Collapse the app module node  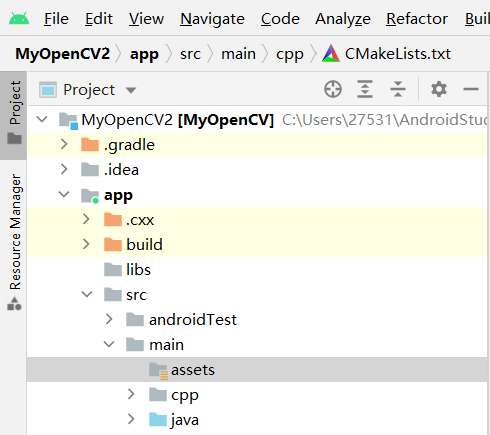coord(64,194)
